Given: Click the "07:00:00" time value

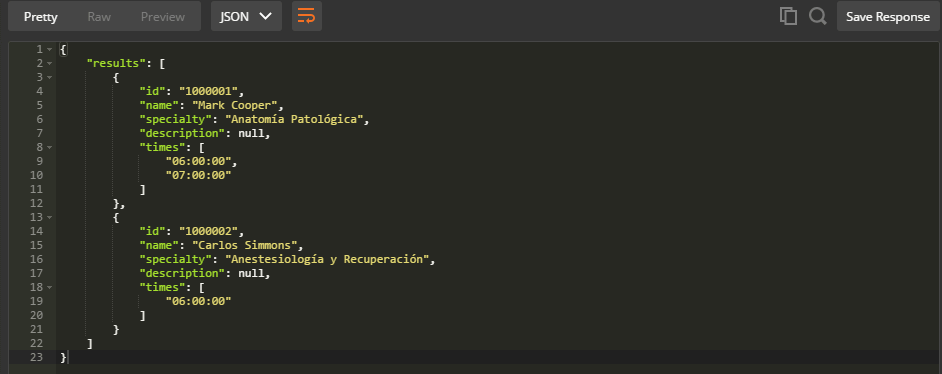Looking at the screenshot, I should pyautogui.click(x=198, y=175).
